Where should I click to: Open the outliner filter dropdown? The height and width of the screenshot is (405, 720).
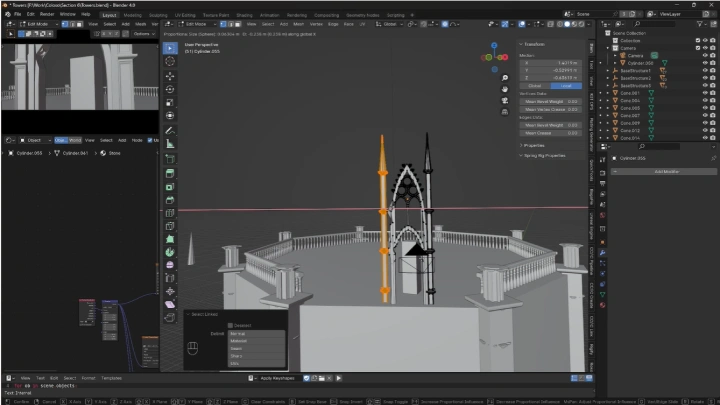pyautogui.click(x=702, y=24)
